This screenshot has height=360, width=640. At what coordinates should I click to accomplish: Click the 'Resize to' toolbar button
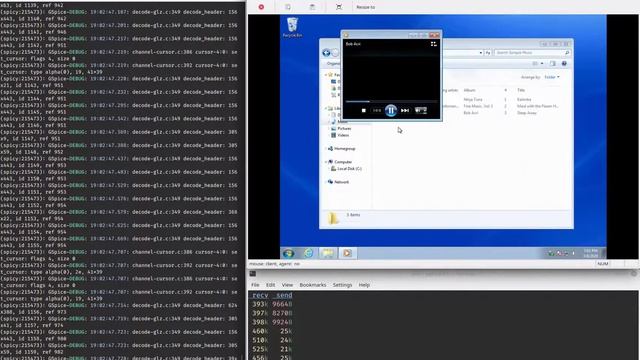coord(365,7)
